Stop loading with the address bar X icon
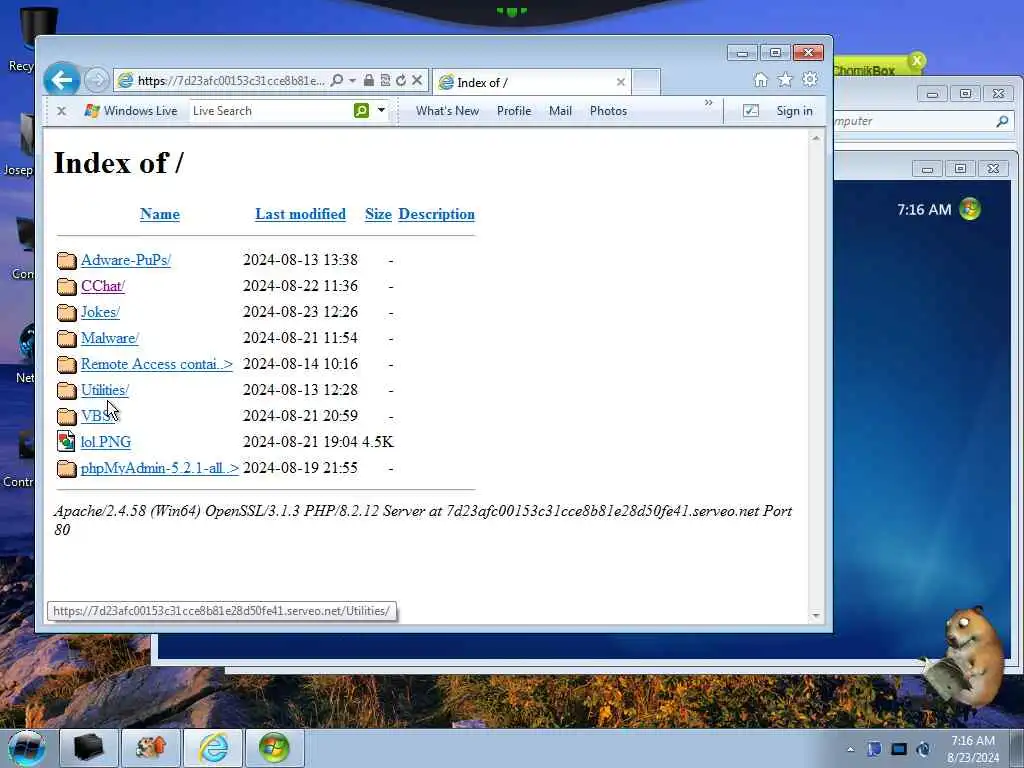 (x=417, y=80)
